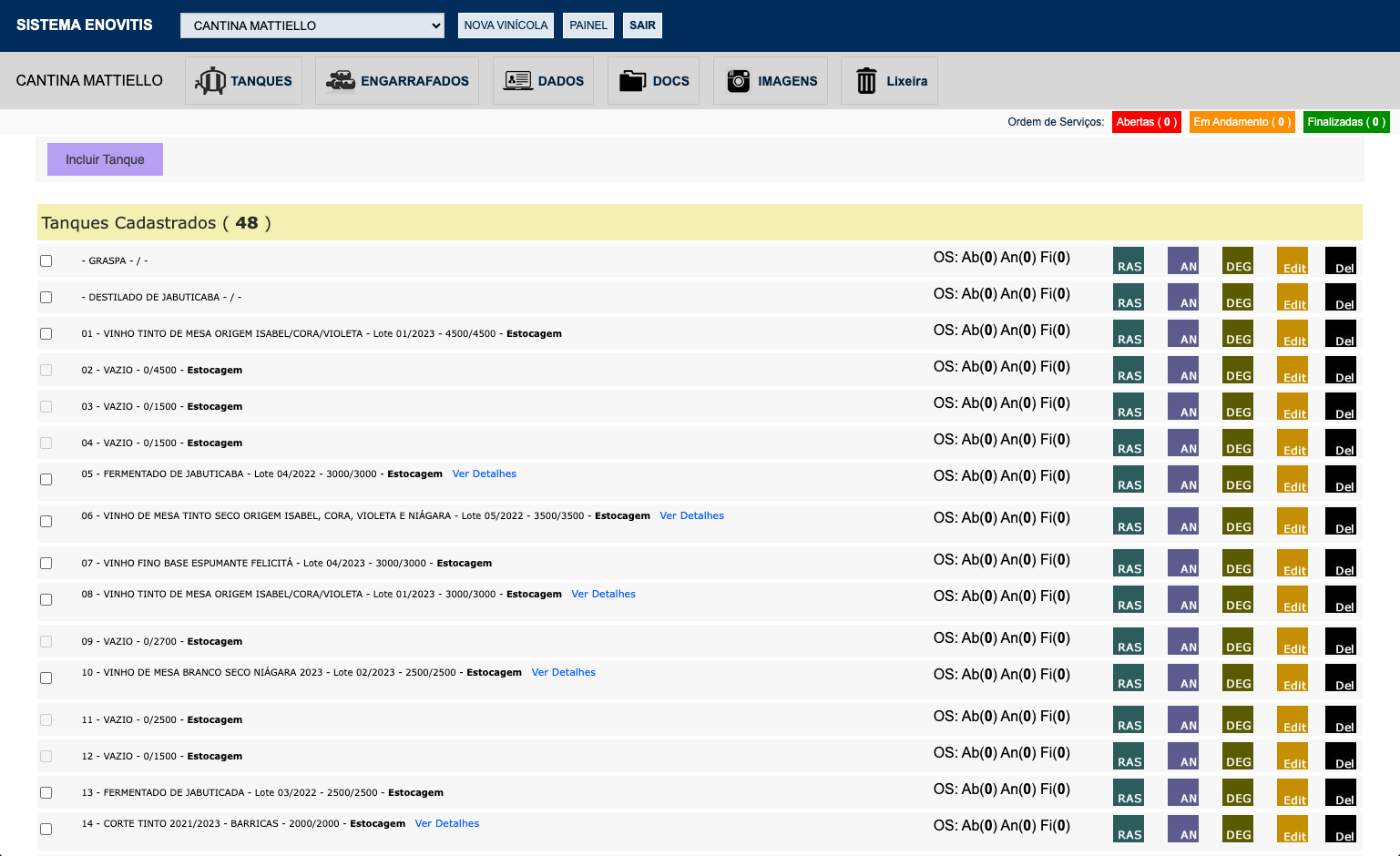The height and width of the screenshot is (856, 1400).
Task: Delete tank 14 using Del icon
Action: coord(1340,829)
